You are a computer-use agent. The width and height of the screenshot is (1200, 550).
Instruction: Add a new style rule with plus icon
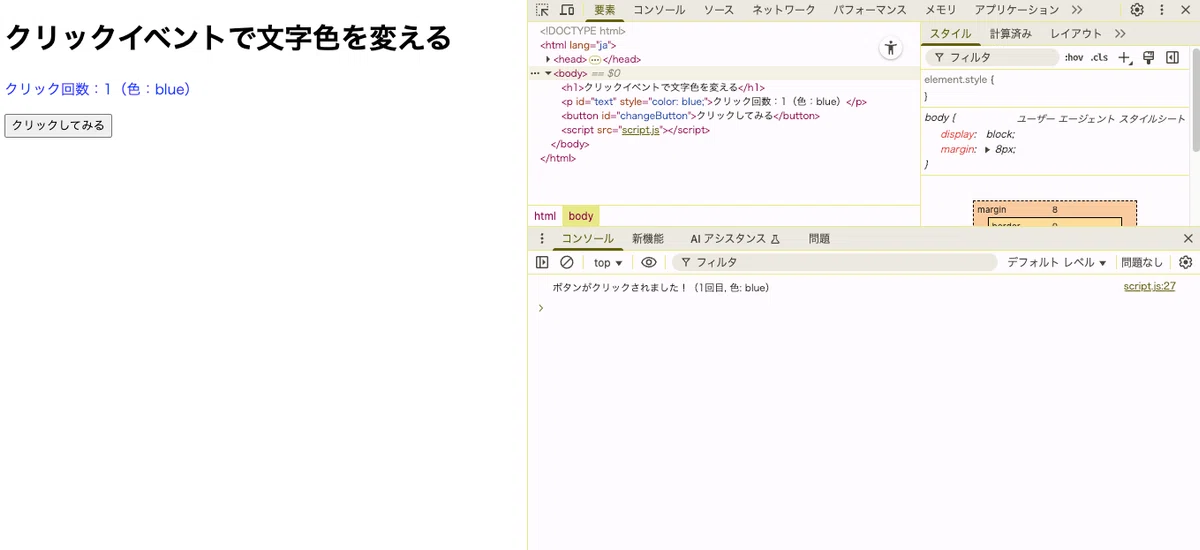[x=1124, y=58]
